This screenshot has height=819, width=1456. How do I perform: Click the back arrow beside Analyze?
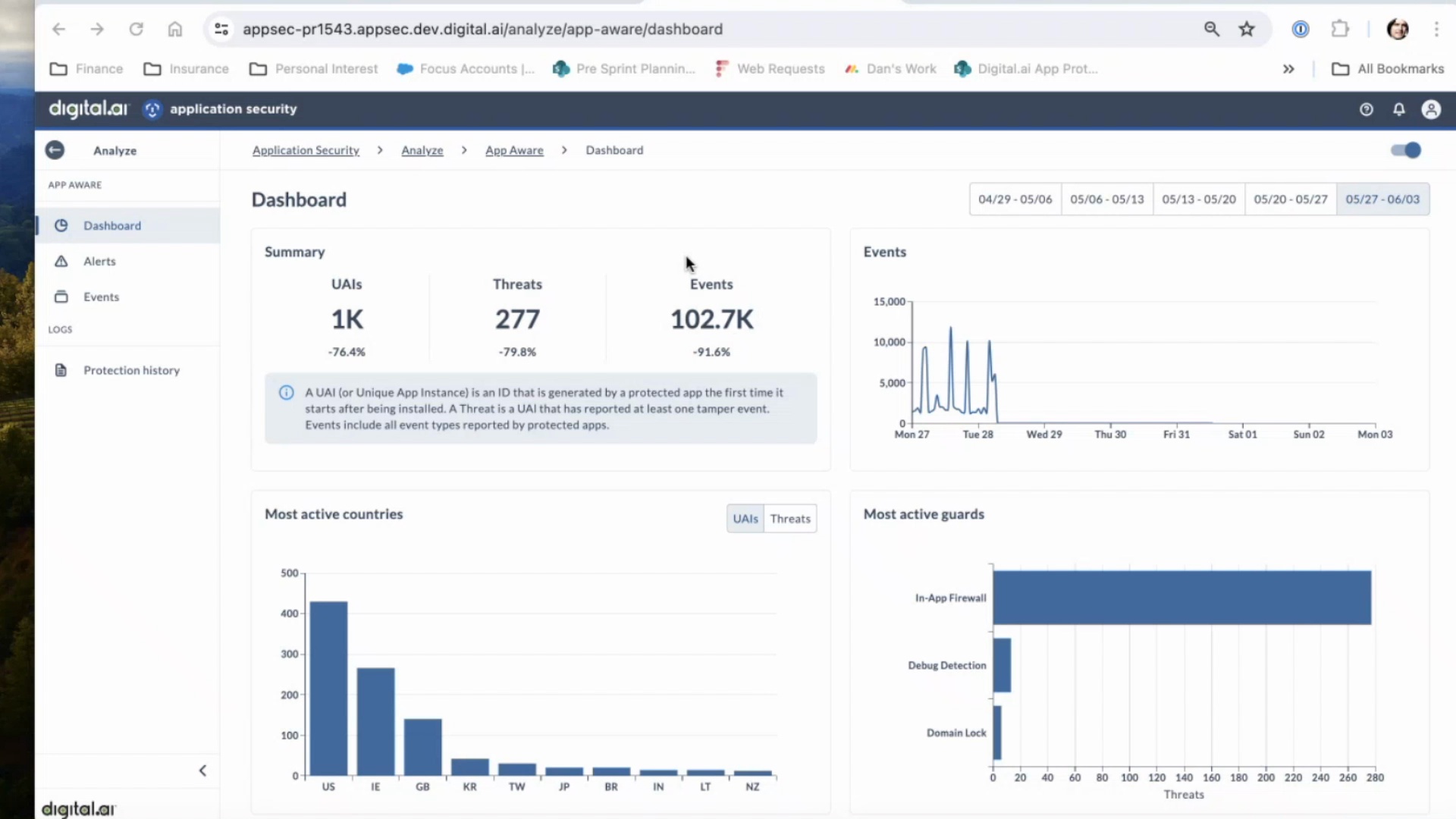(55, 150)
